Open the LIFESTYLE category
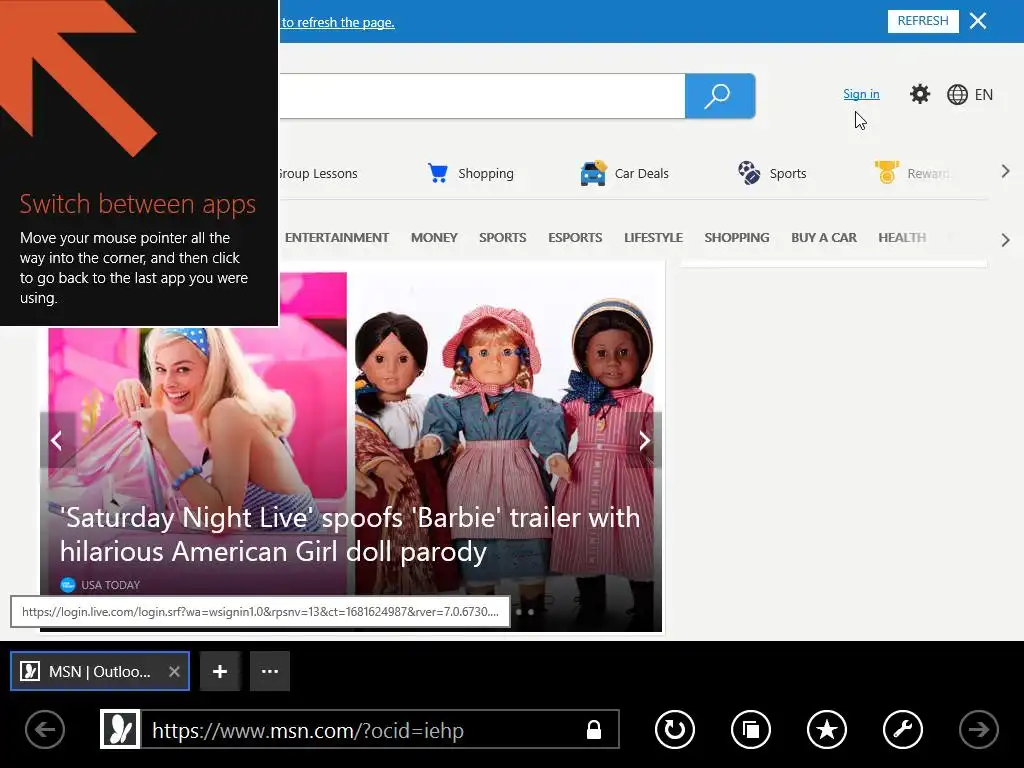 point(653,238)
